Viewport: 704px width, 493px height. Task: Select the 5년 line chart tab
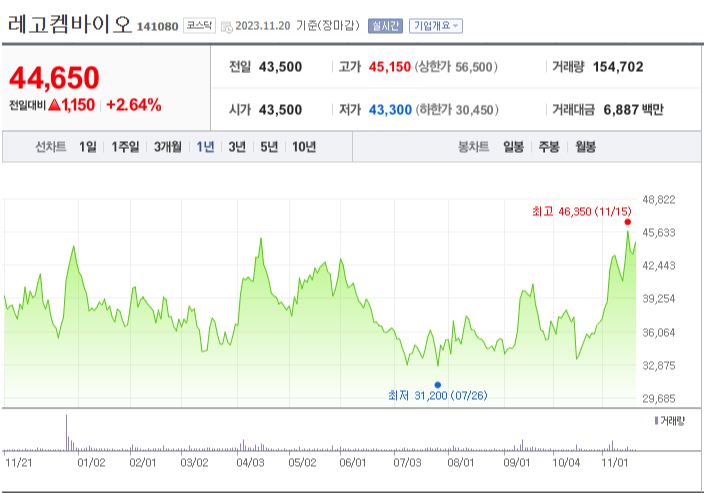coord(269,147)
